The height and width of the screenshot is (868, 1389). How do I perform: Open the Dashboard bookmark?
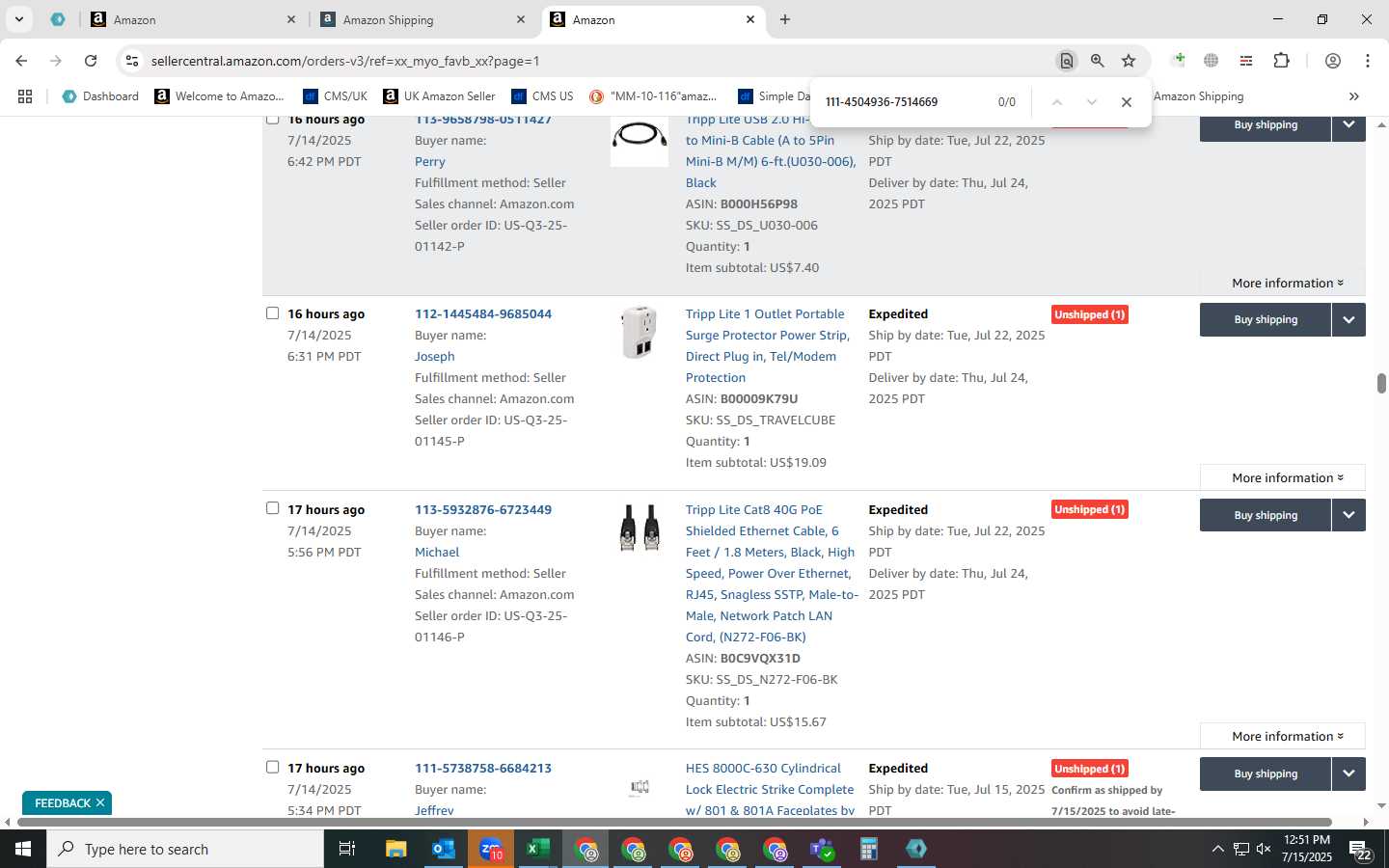point(100,96)
